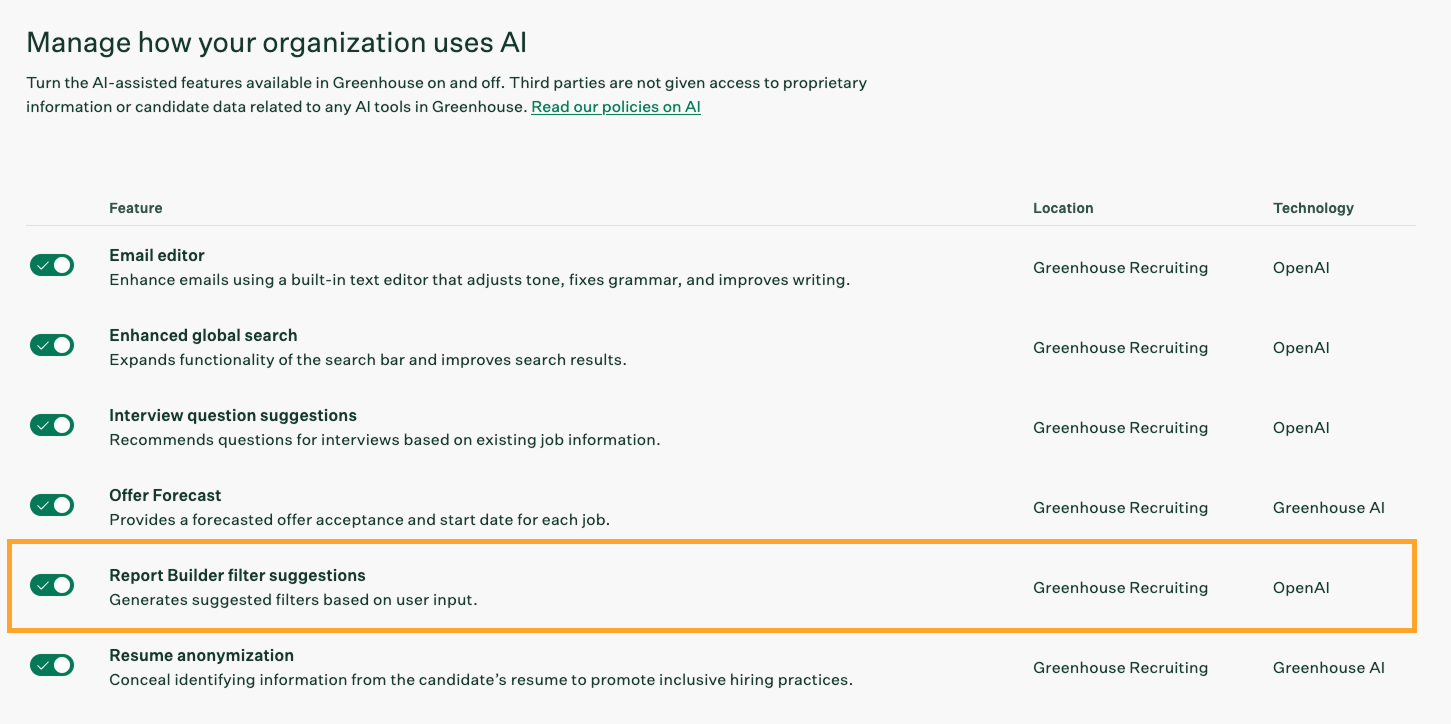Click Greenhouse AI next to Offer Forecast
The height and width of the screenshot is (724, 1451).
[1328, 507]
